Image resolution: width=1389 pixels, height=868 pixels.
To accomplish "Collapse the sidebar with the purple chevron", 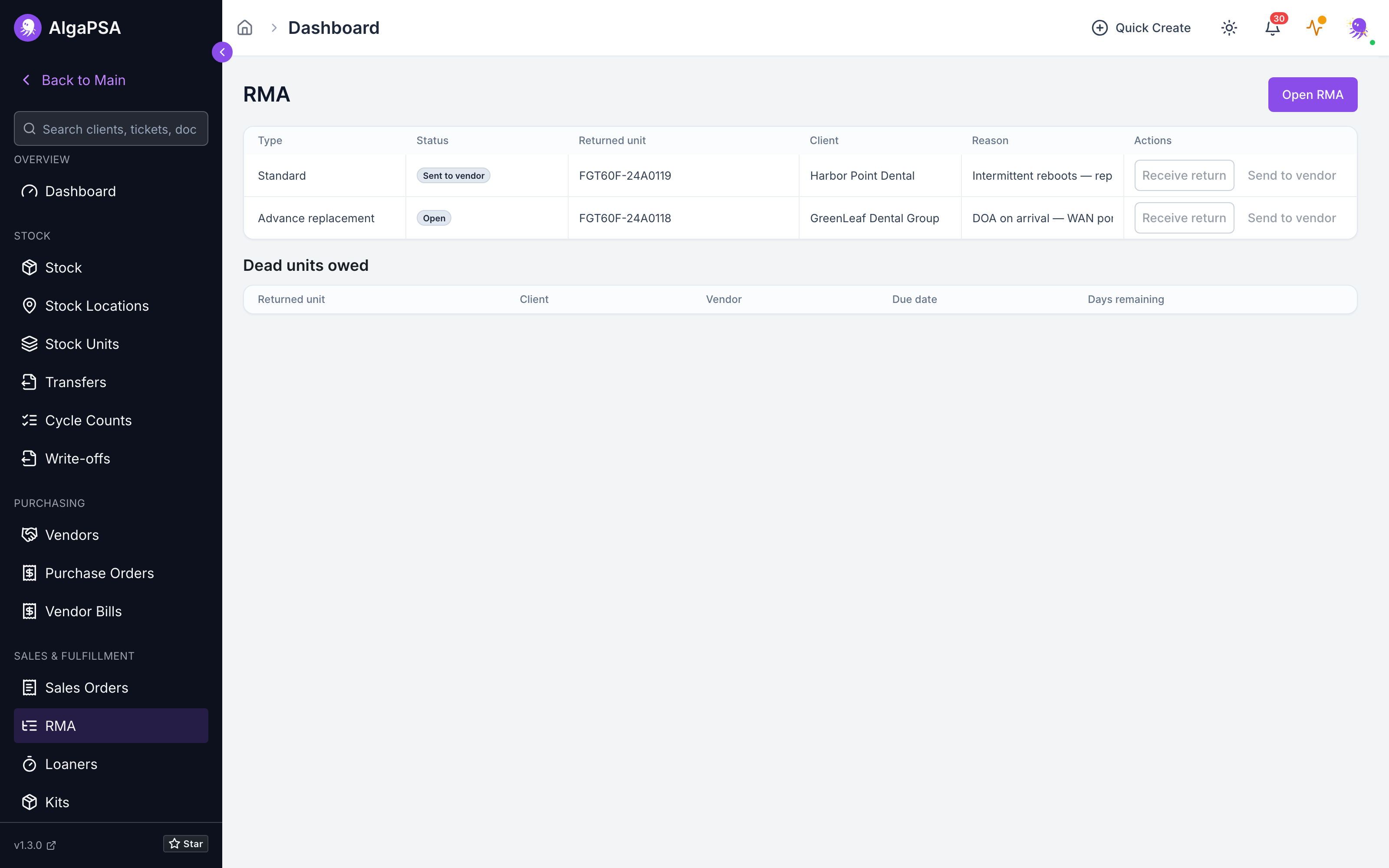I will click(x=222, y=52).
